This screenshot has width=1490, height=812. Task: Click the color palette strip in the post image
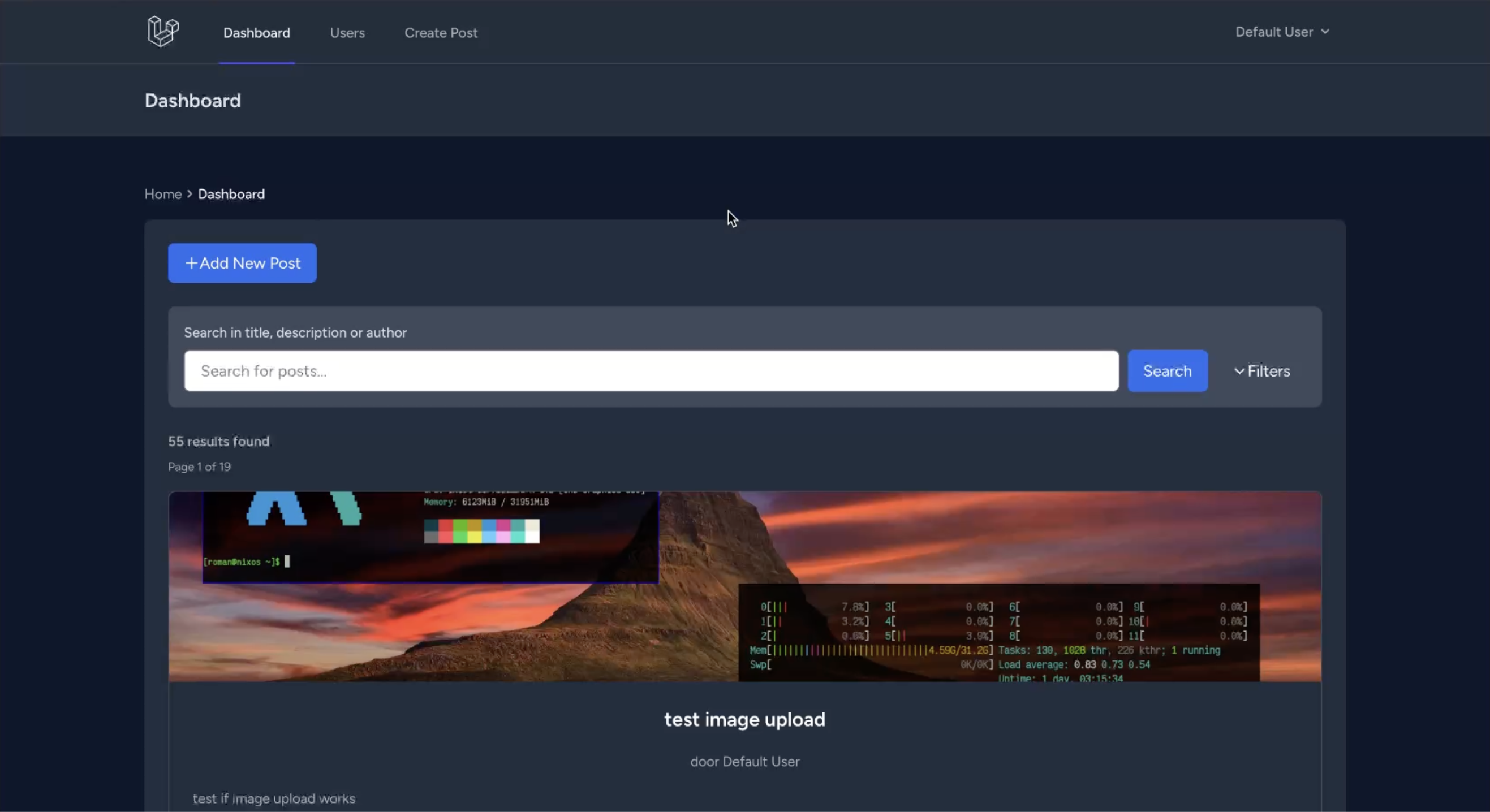pos(481,531)
